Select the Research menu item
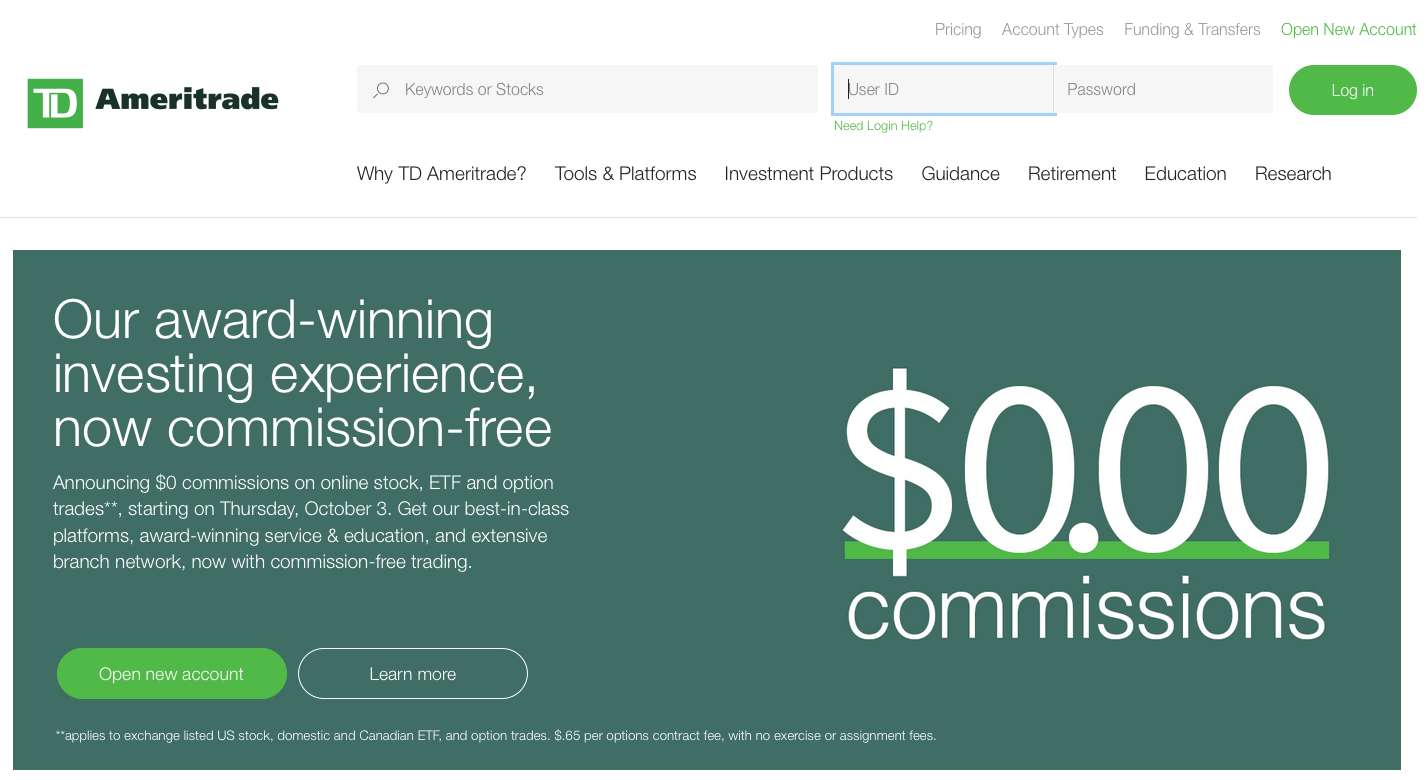This screenshot has width=1426, height=780. [1293, 174]
